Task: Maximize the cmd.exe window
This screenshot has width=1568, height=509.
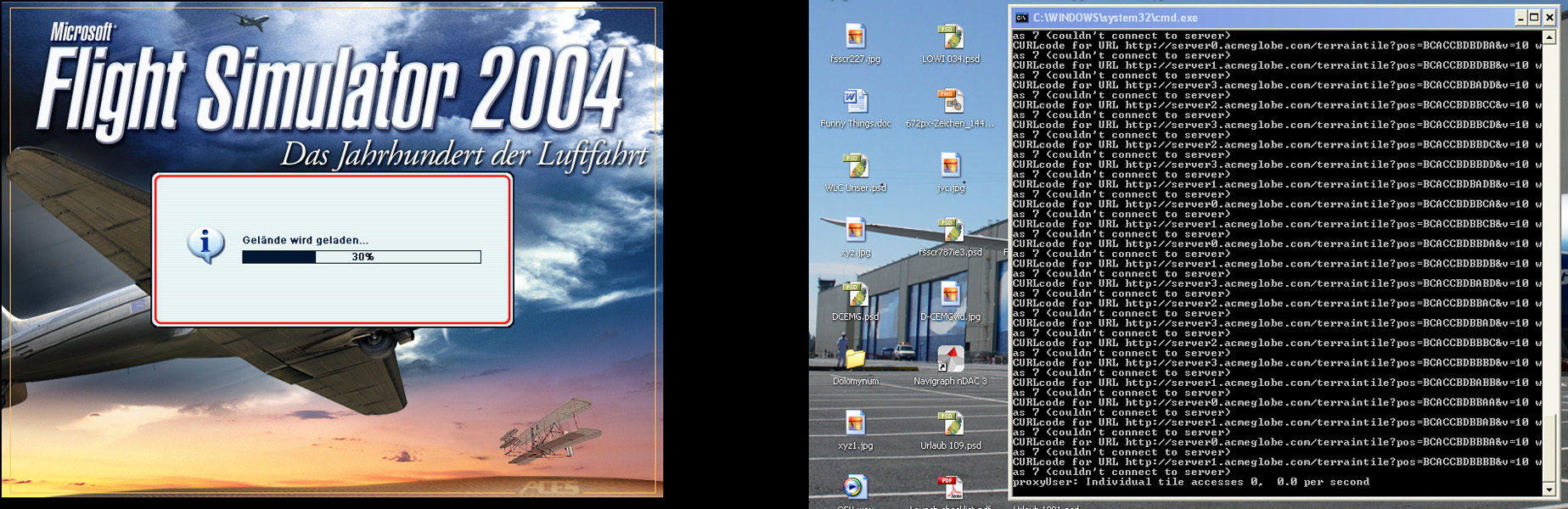Action: click(x=1535, y=18)
